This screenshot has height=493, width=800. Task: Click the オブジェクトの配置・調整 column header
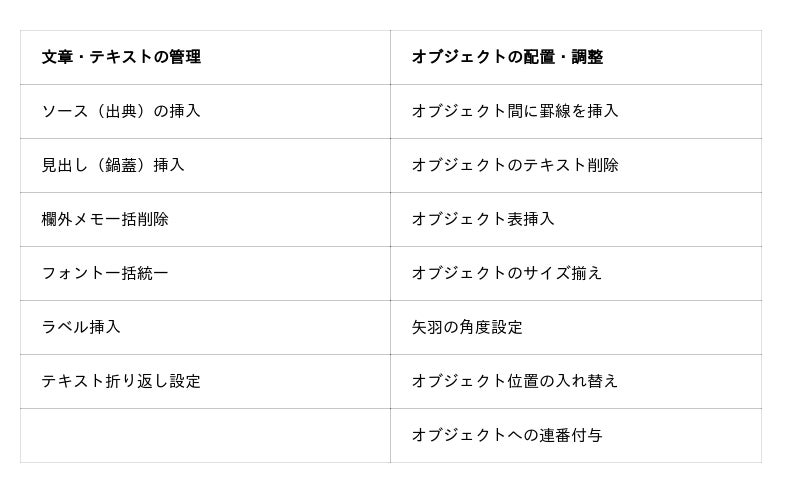tap(507, 57)
